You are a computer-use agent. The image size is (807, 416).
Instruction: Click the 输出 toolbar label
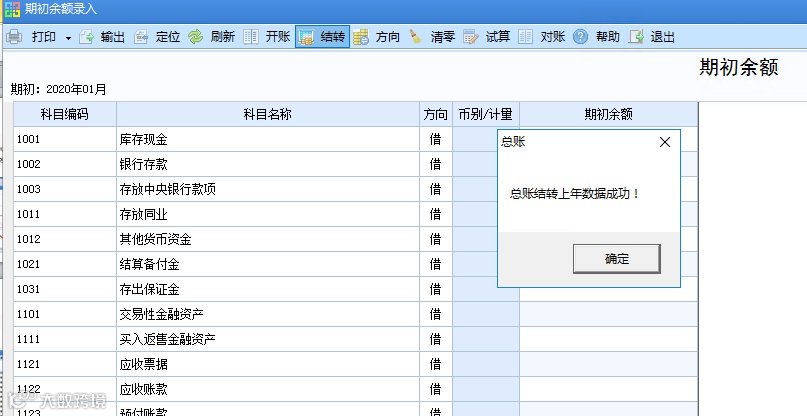pyautogui.click(x=113, y=37)
